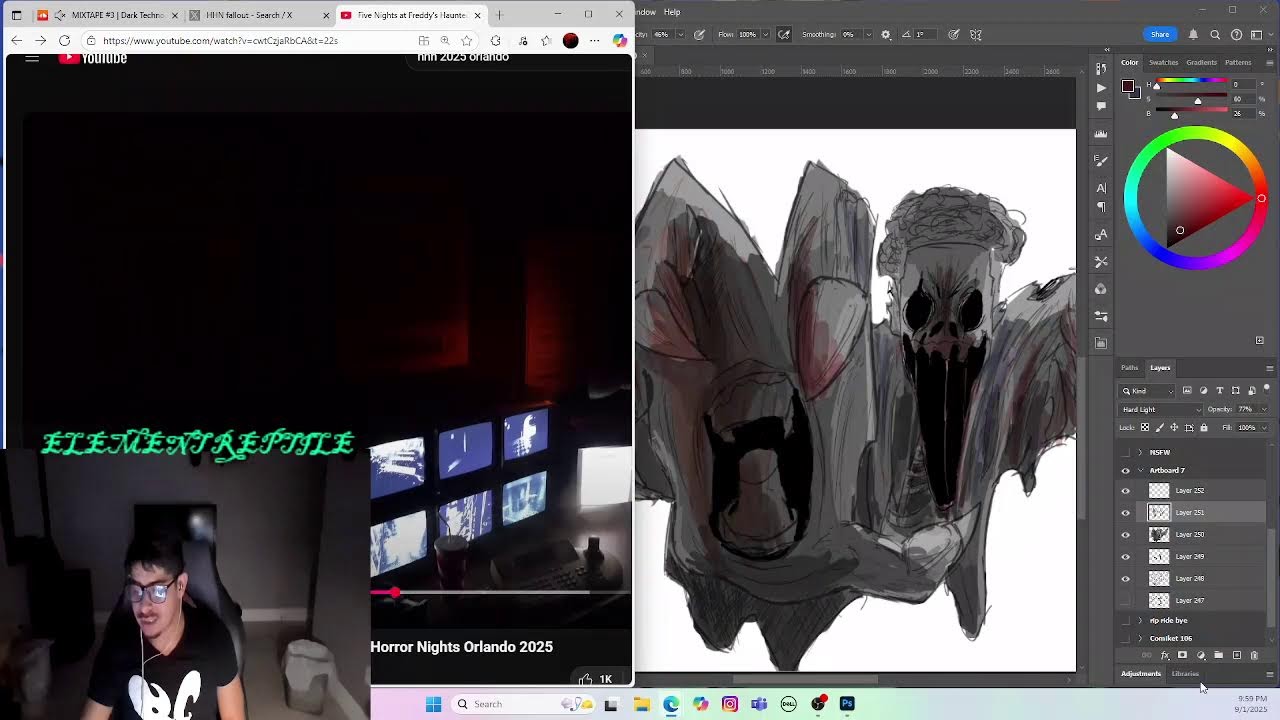Screen dimensions: 1280x720
Task: Click the smoothing options gear icon
Action: tap(885, 34)
